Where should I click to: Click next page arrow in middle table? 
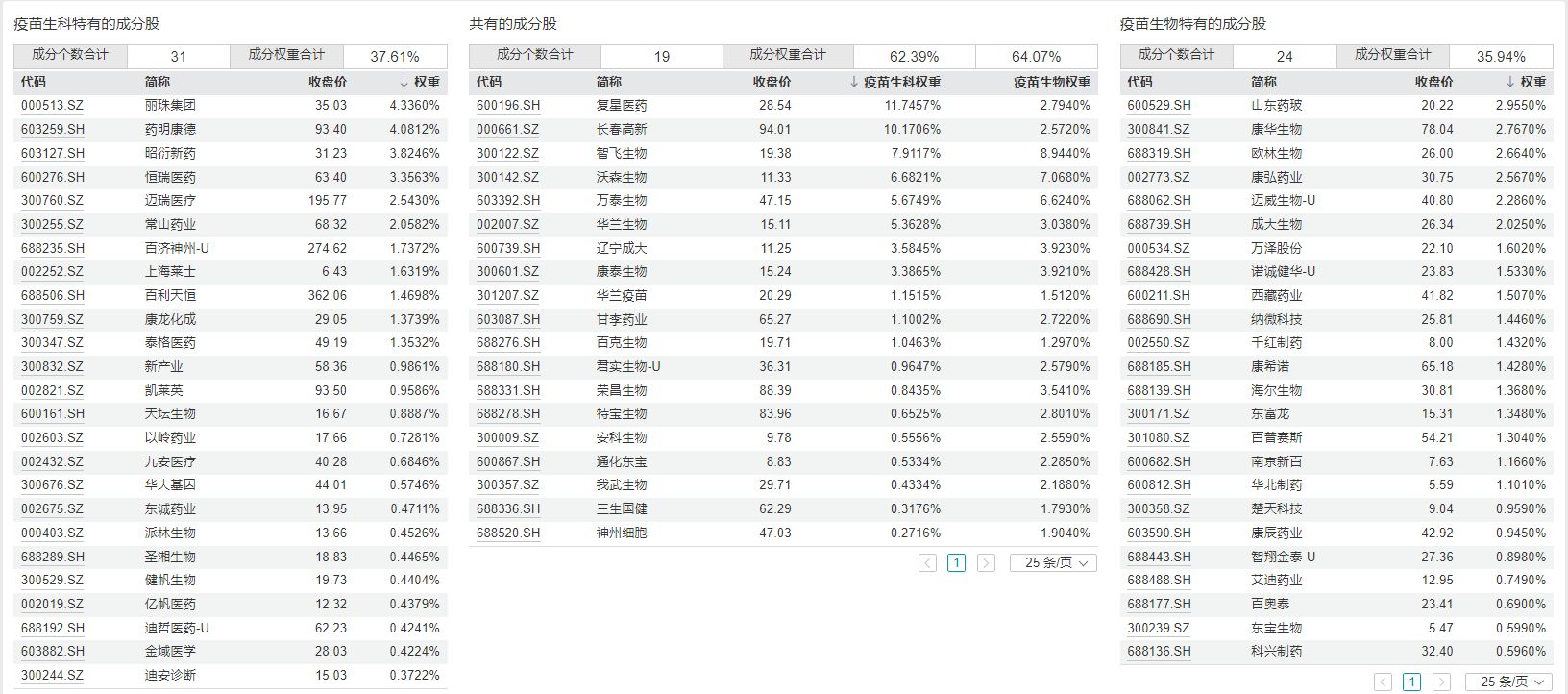[986, 563]
